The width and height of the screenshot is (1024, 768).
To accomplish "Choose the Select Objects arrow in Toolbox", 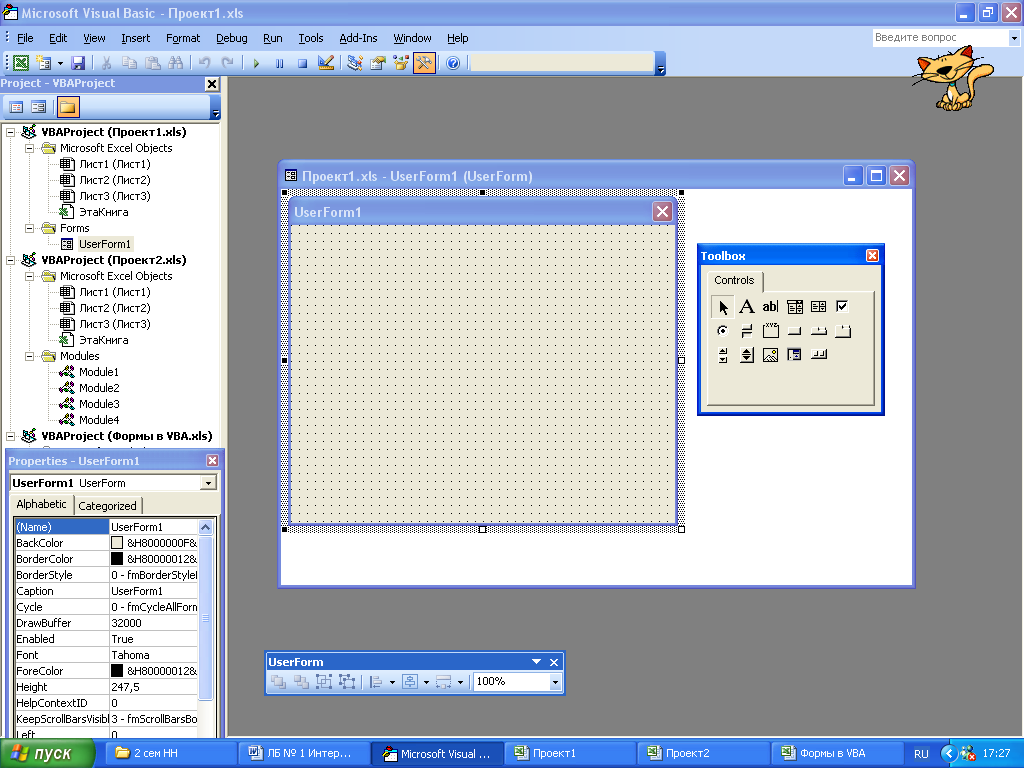I will [x=722, y=306].
